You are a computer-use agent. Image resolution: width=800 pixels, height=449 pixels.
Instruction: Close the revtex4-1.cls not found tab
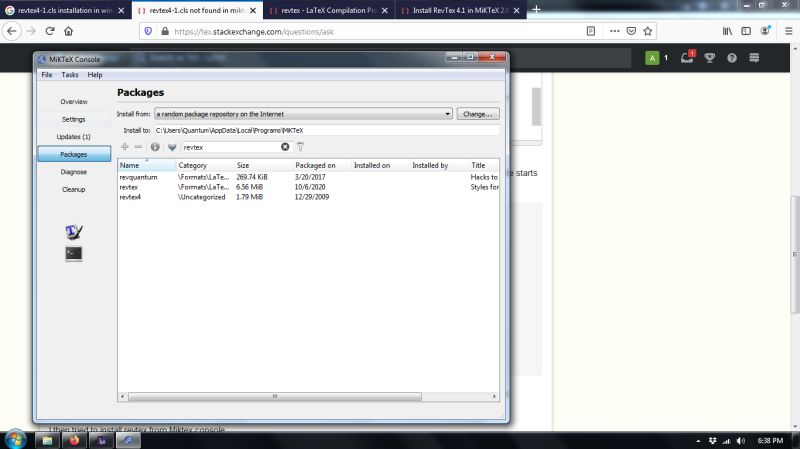coord(253,10)
